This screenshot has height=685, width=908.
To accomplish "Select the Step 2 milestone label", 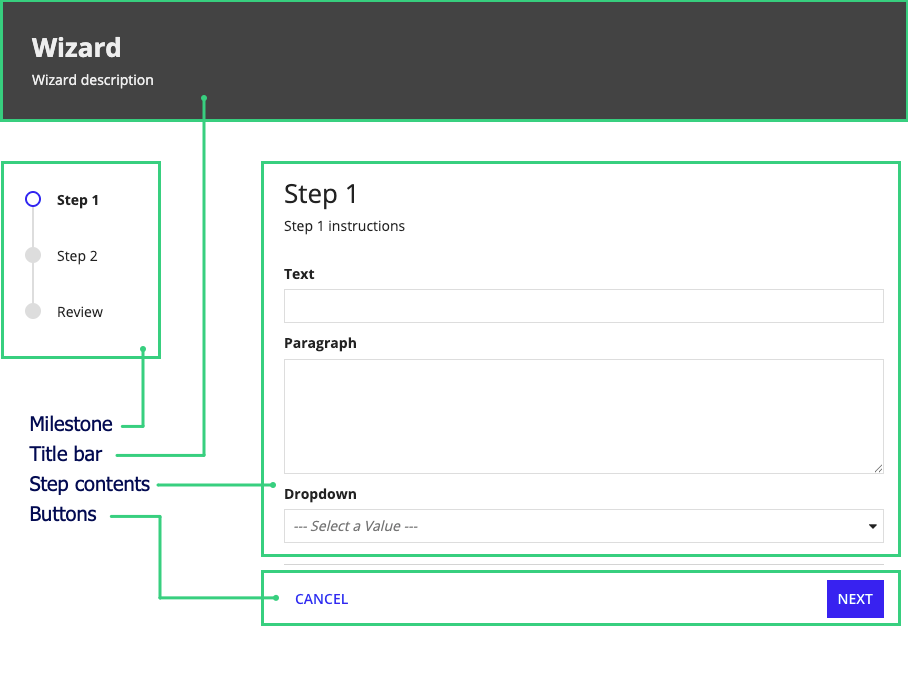I will [77, 256].
